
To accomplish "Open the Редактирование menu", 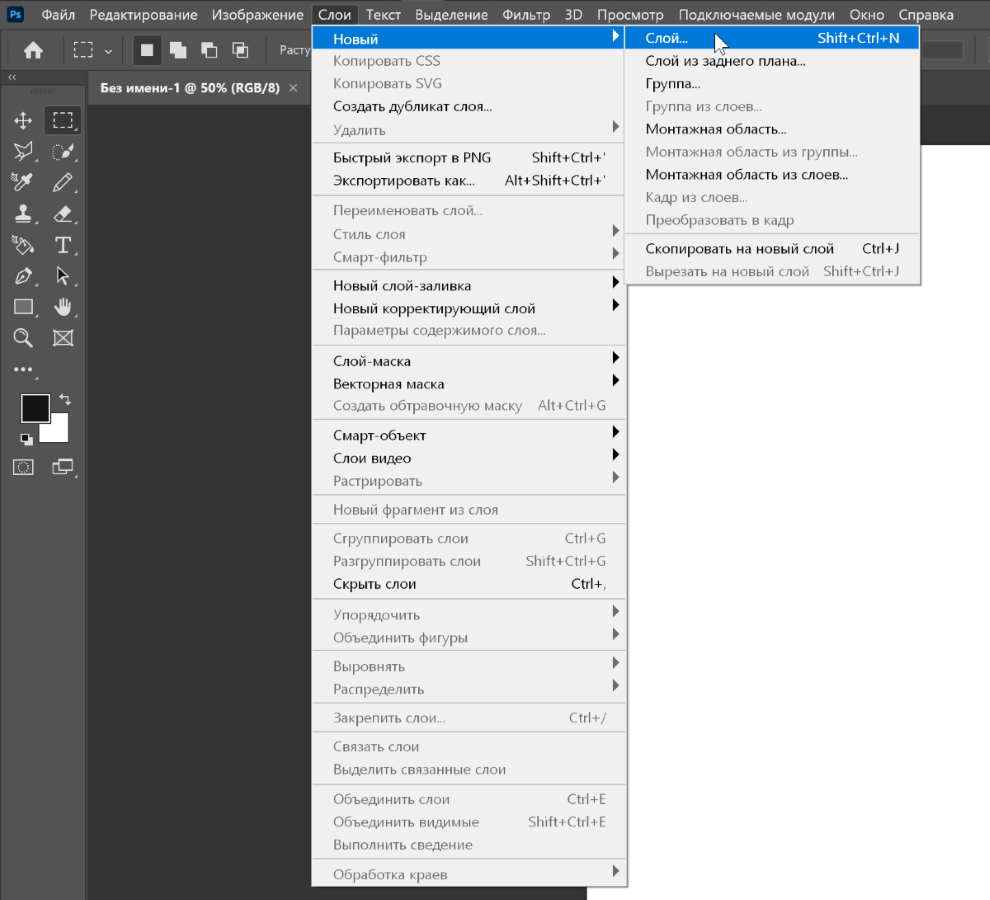I will point(143,15).
